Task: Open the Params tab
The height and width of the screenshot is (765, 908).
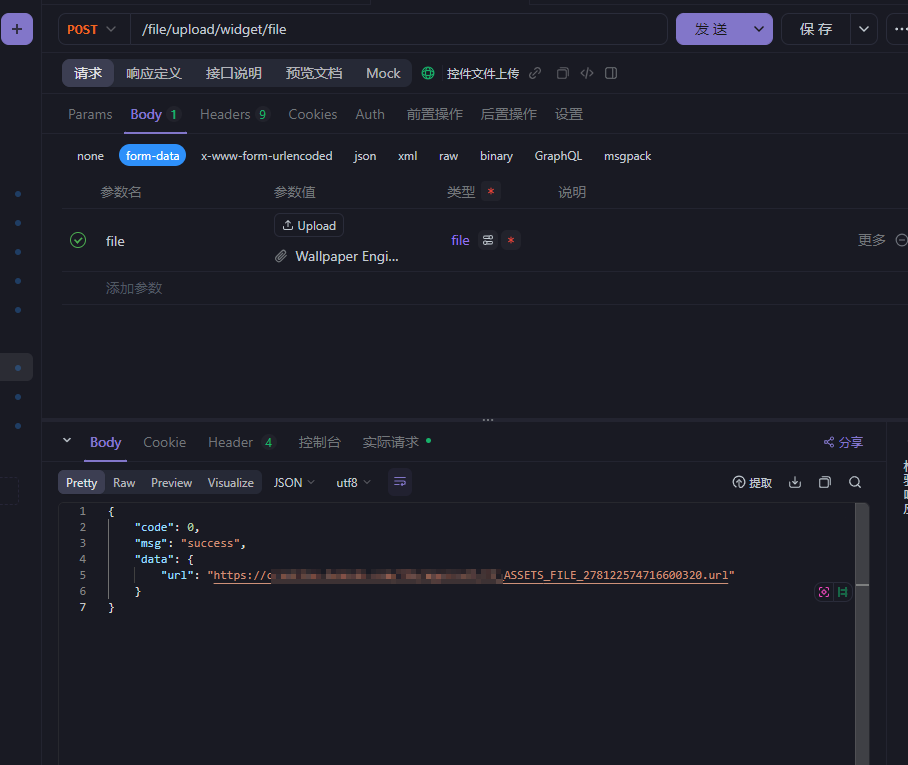Action: (x=90, y=114)
